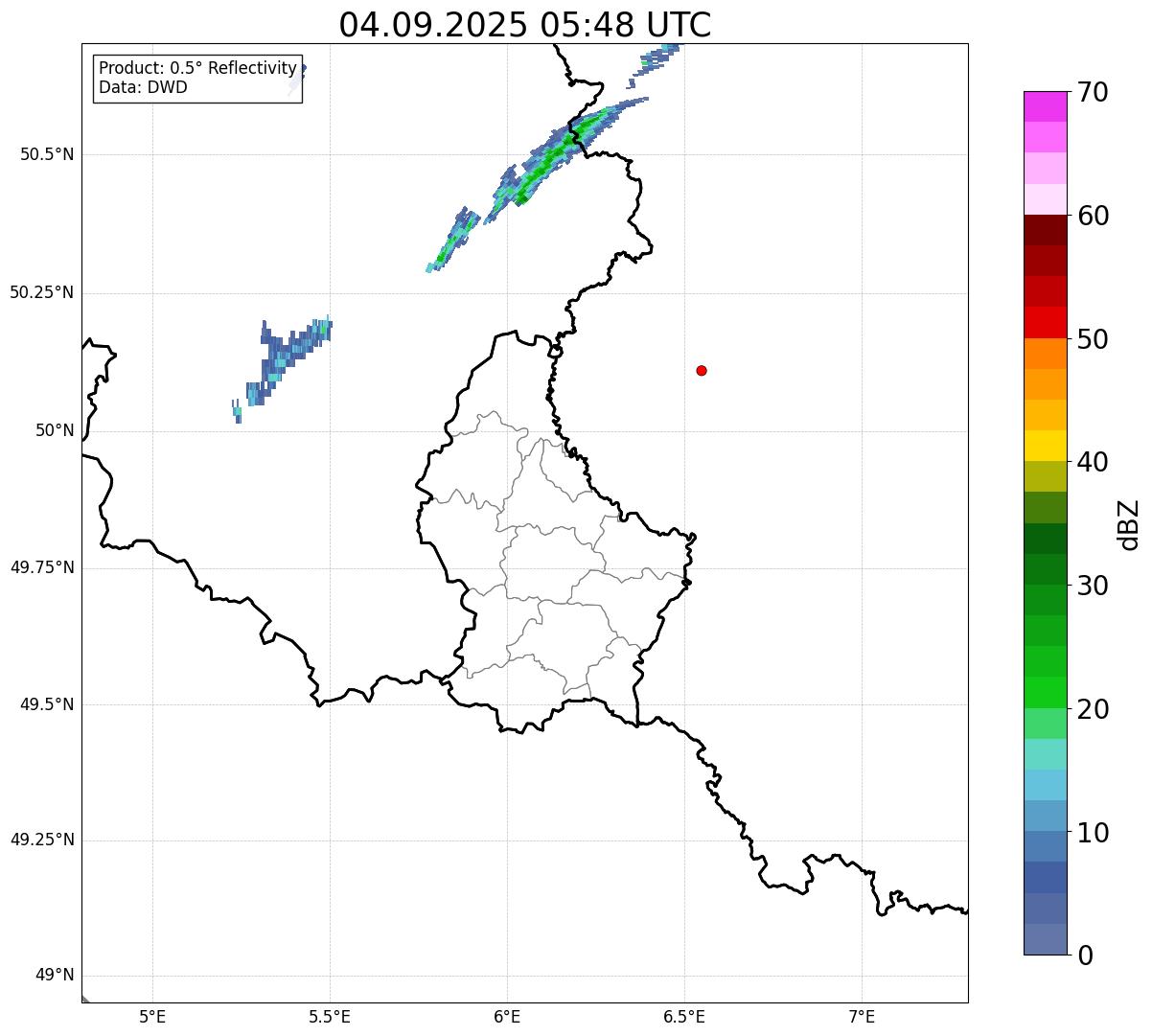Click the title 04.09.2025 05:48 UTC

525,25
